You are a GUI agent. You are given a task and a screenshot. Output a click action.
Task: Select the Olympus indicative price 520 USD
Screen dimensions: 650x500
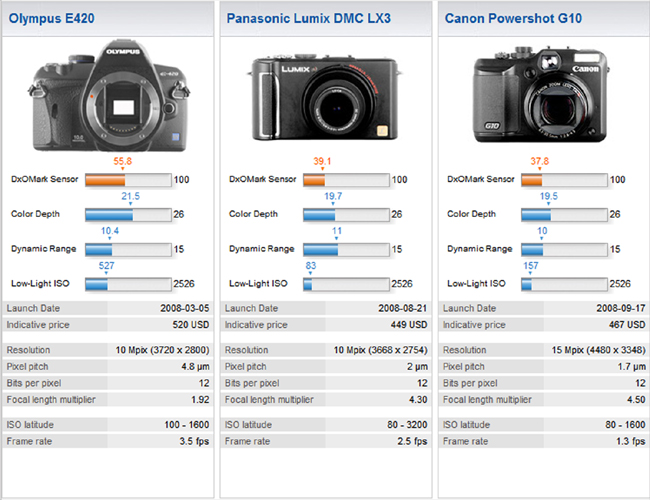tap(191, 325)
